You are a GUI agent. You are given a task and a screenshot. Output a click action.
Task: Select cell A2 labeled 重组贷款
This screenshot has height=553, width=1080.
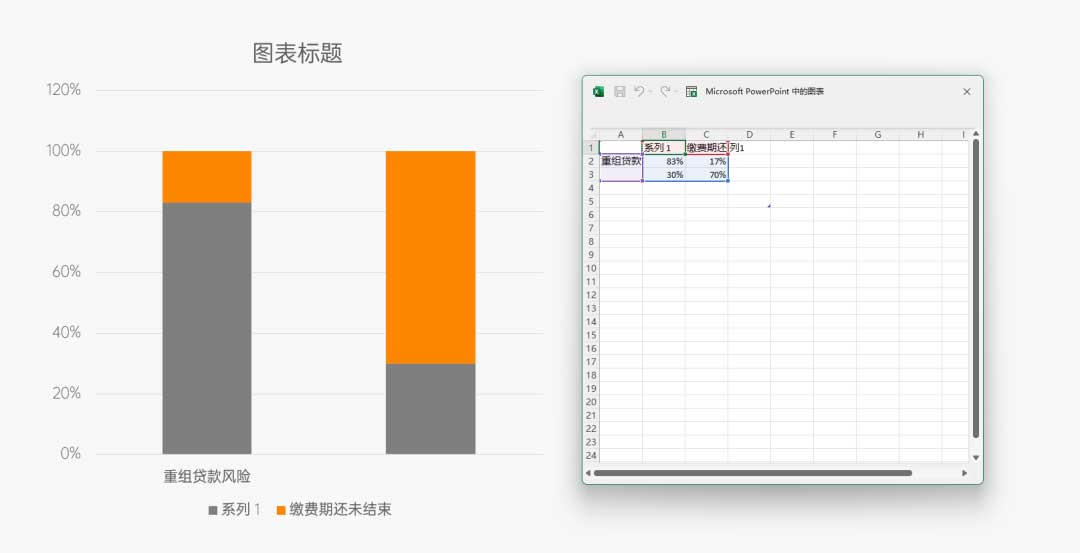click(x=621, y=161)
